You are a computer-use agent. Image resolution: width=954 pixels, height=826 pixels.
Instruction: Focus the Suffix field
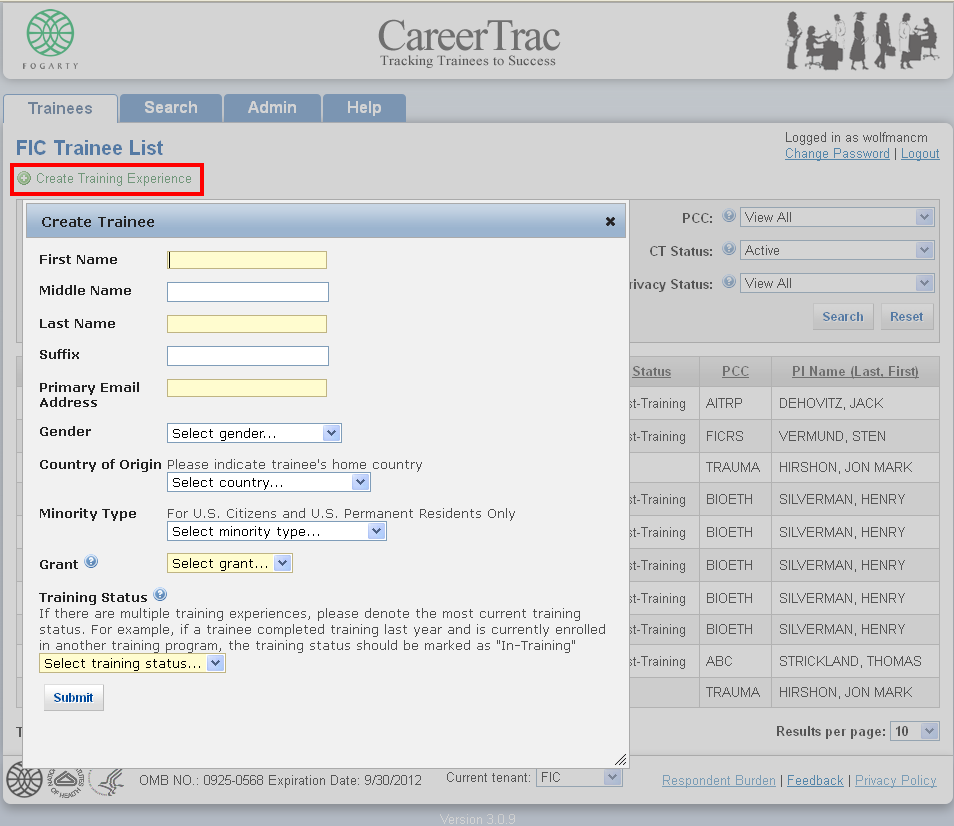pos(248,356)
